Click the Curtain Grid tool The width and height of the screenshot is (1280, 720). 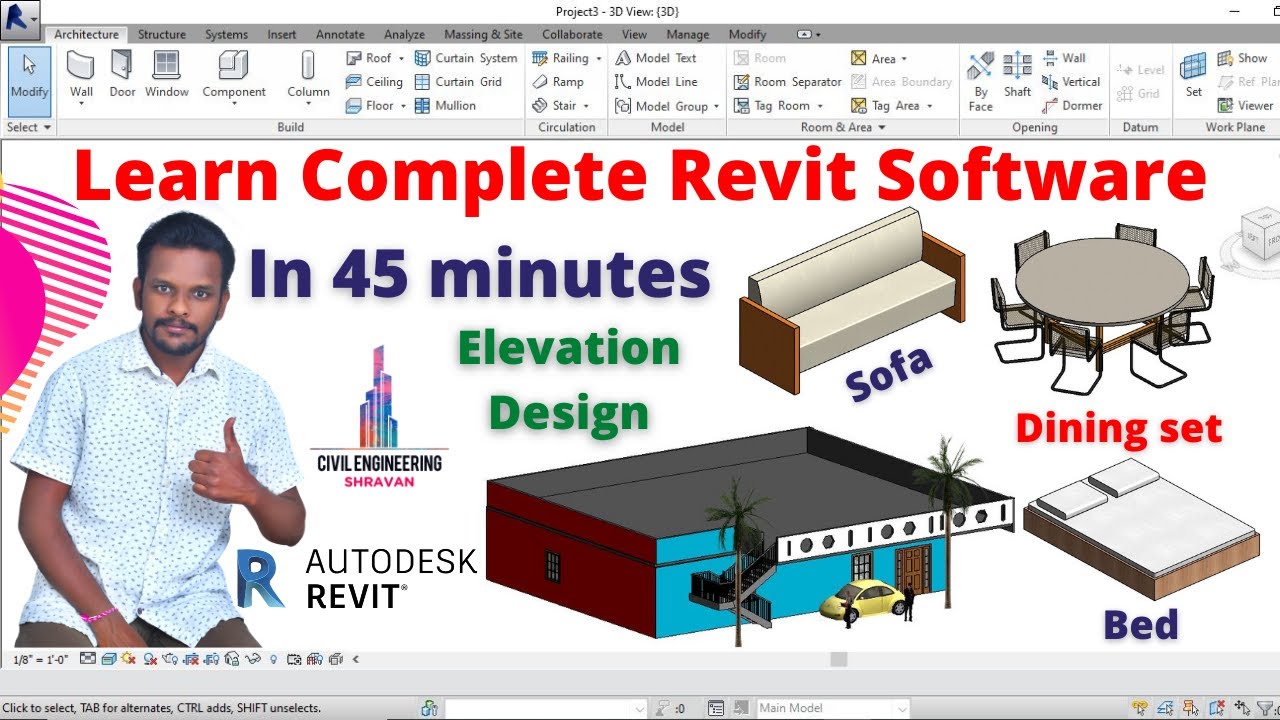pyautogui.click(x=458, y=82)
